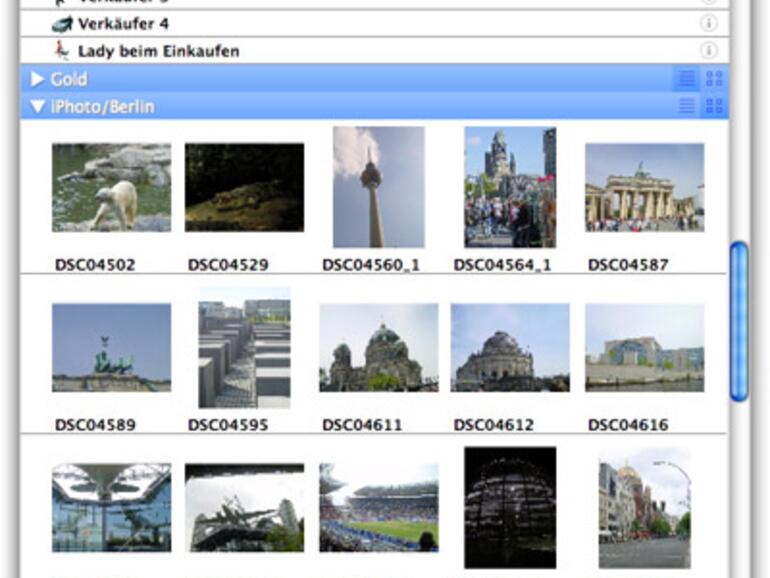Expand the Gold section triangle
770x578 pixels.
tap(37, 79)
